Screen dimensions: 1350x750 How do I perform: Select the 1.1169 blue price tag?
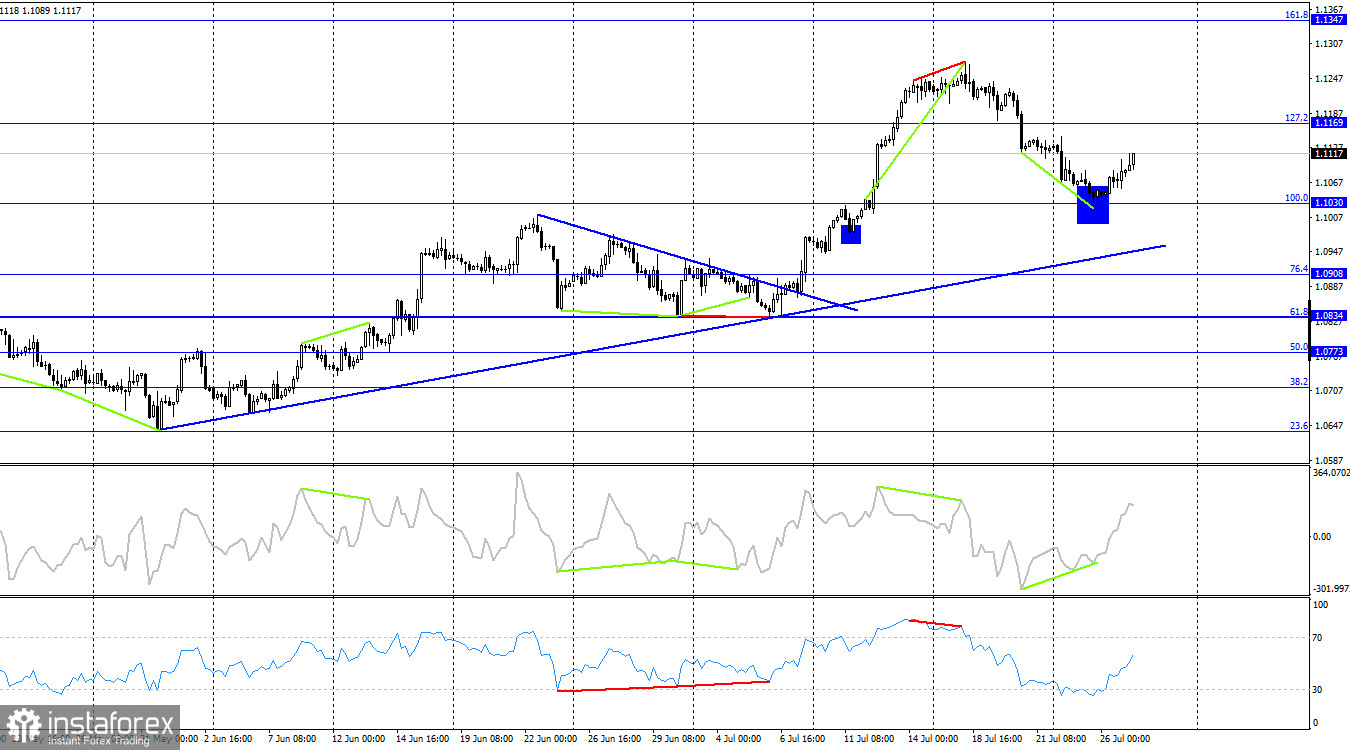(x=1329, y=122)
